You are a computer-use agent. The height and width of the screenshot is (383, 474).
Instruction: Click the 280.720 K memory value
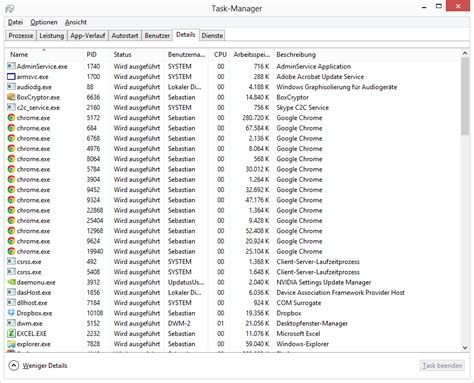coord(256,118)
